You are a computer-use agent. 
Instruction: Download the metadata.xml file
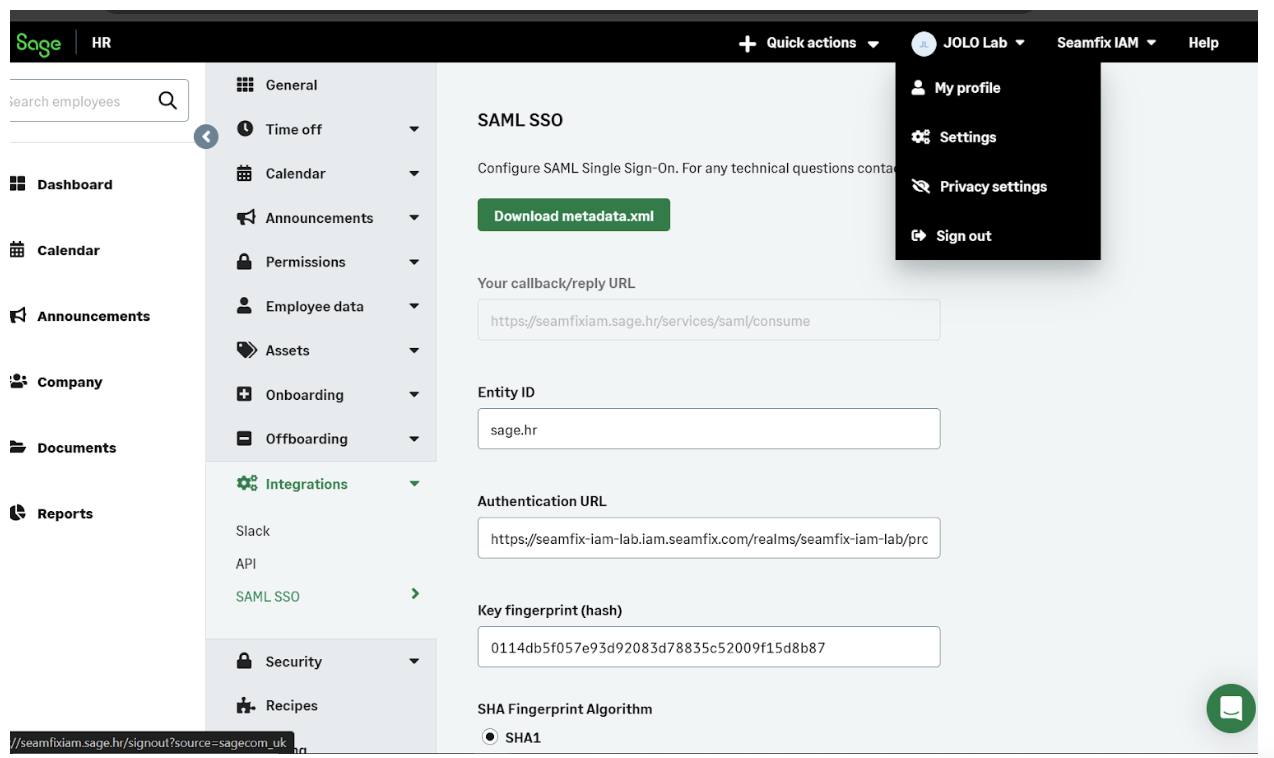tap(574, 215)
